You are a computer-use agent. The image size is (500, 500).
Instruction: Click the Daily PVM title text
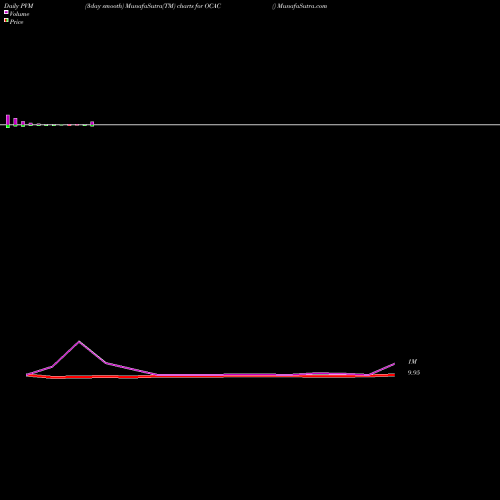(x=19, y=6)
